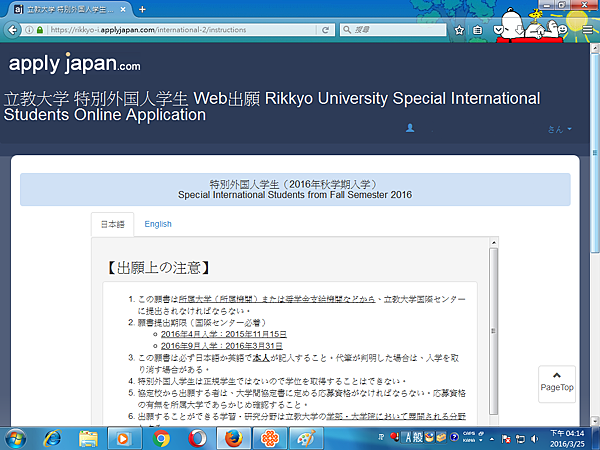Go back with the Firefox back arrow
This screenshot has height=450, width=600.
tap(13, 30)
